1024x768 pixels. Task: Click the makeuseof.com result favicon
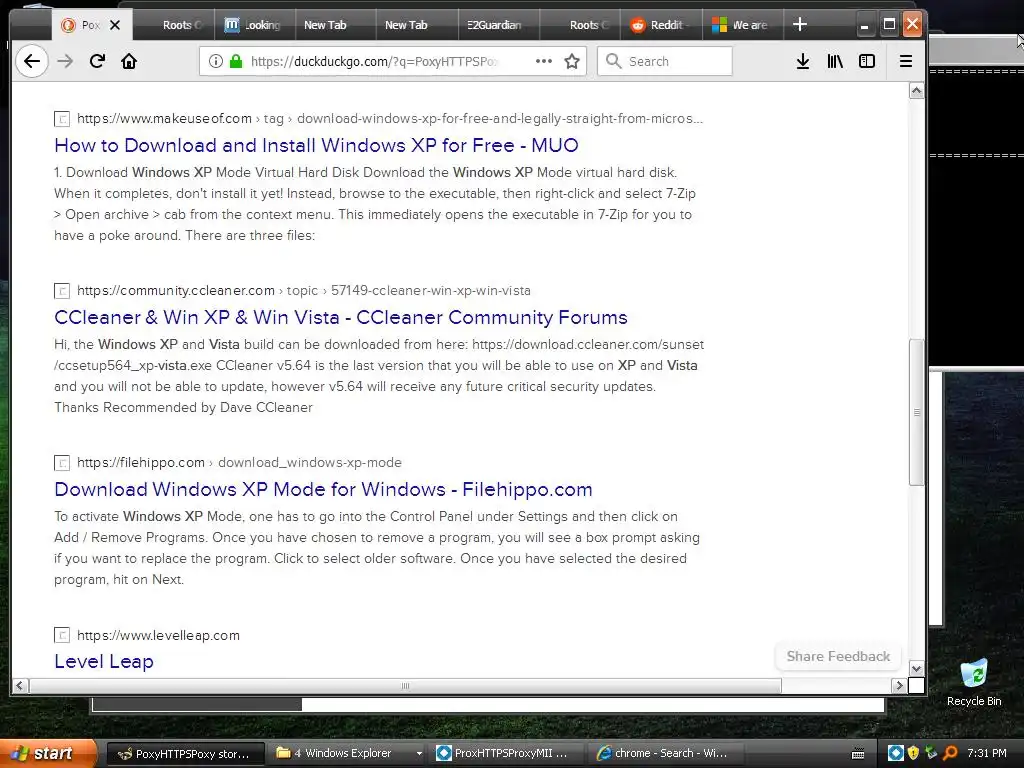(x=62, y=119)
